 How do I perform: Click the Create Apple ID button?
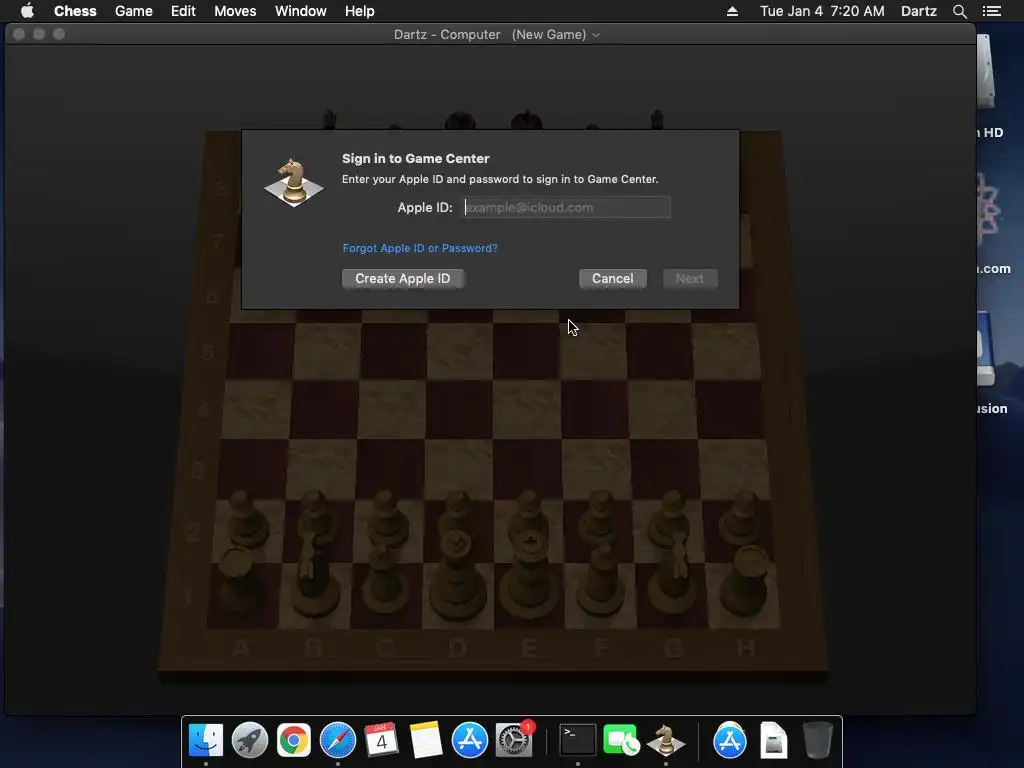point(403,279)
